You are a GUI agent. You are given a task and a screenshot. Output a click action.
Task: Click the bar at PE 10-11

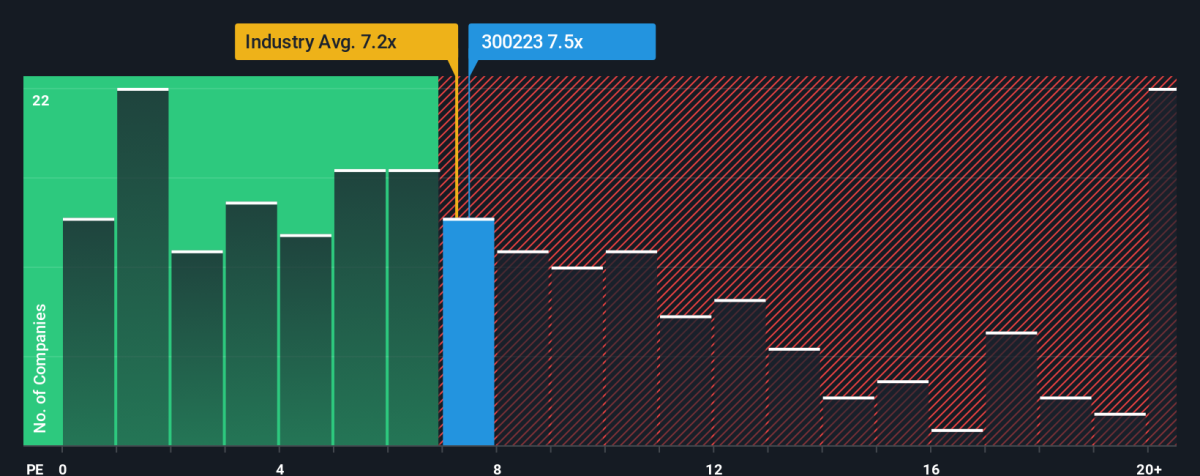click(632, 348)
